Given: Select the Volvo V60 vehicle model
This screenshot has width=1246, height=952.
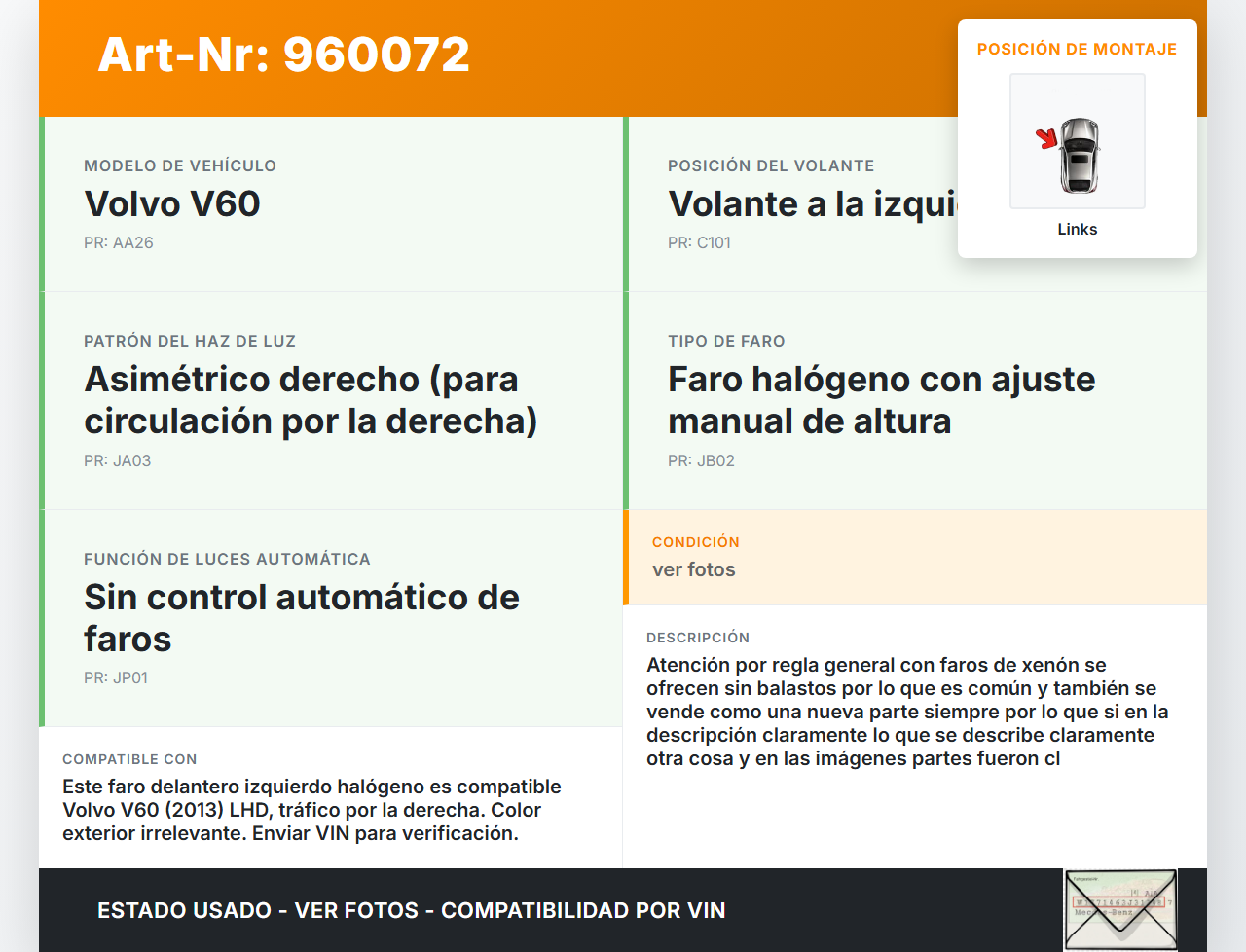Looking at the screenshot, I should (x=172, y=203).
